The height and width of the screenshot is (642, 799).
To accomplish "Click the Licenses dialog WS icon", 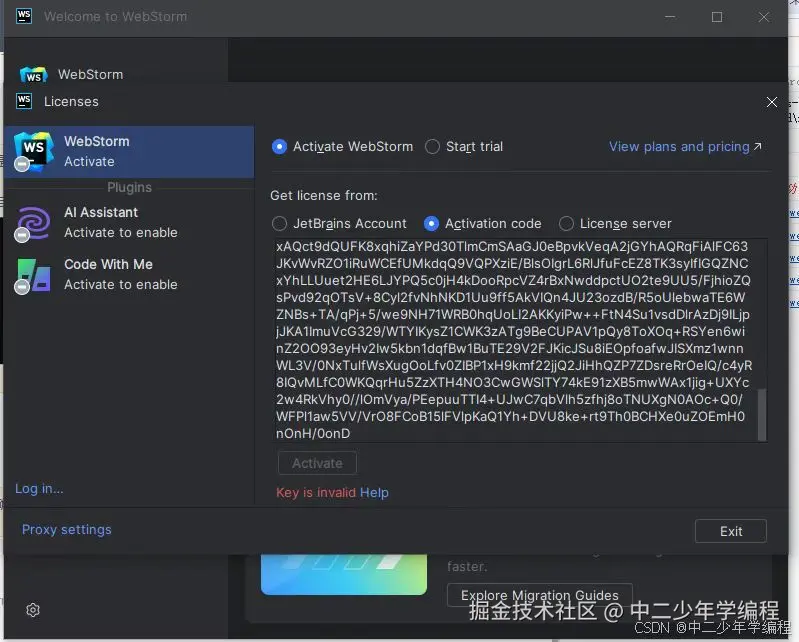I will point(24,101).
